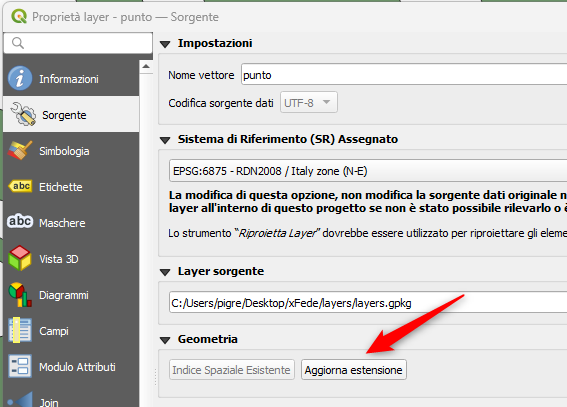This screenshot has height=407, width=567.
Task: Open the Maschere abc icon
Action: point(20,221)
